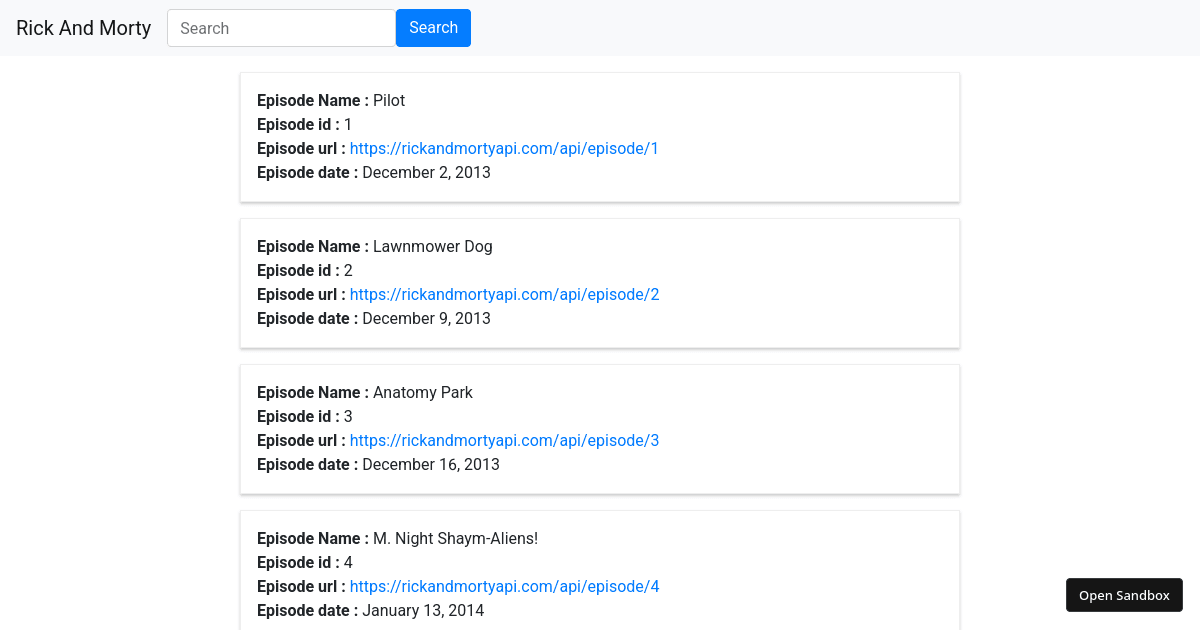The width and height of the screenshot is (1200, 630).
Task: Click the January 13, 2014 date
Action: click(x=423, y=611)
